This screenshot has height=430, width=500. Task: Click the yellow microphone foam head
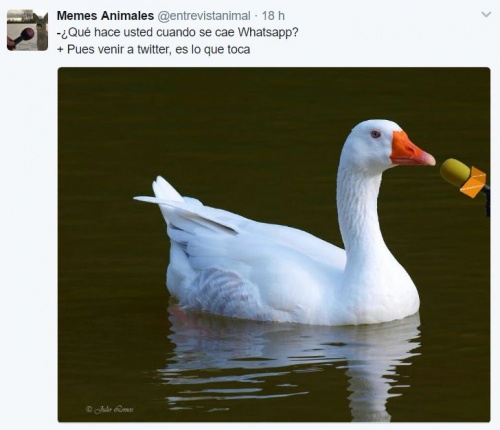(x=455, y=172)
